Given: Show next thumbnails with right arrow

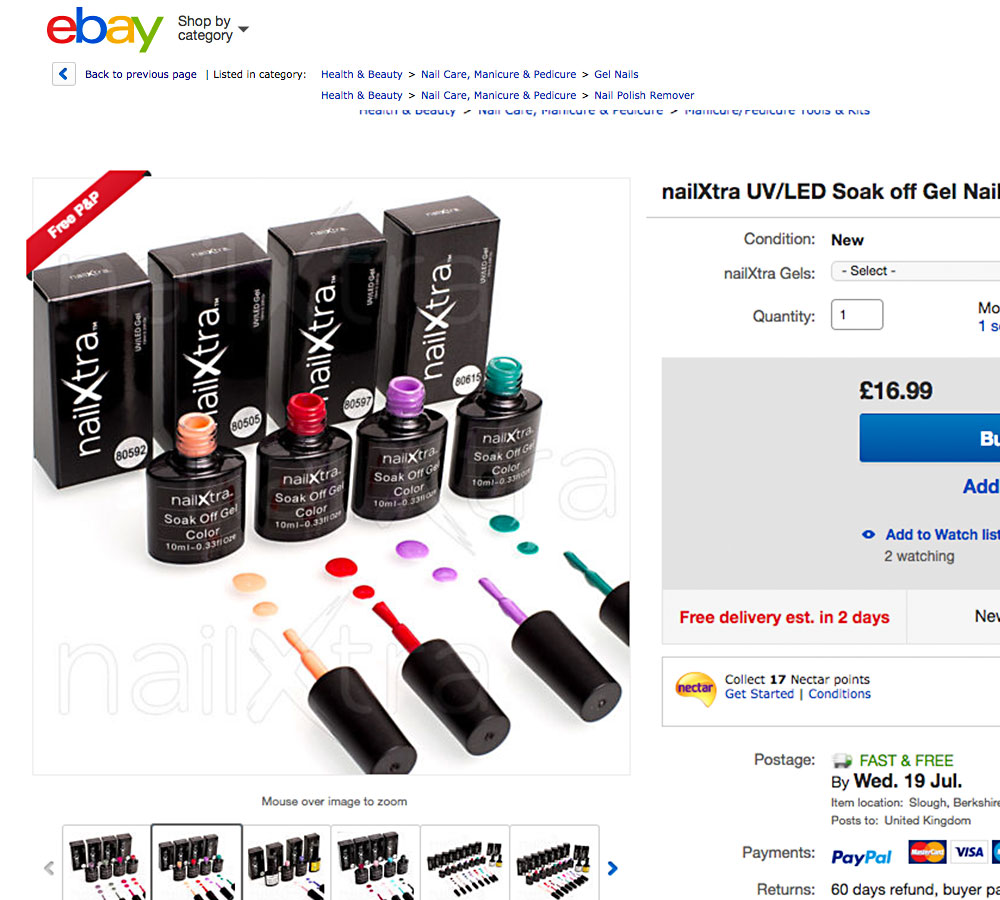Looking at the screenshot, I should pos(612,868).
